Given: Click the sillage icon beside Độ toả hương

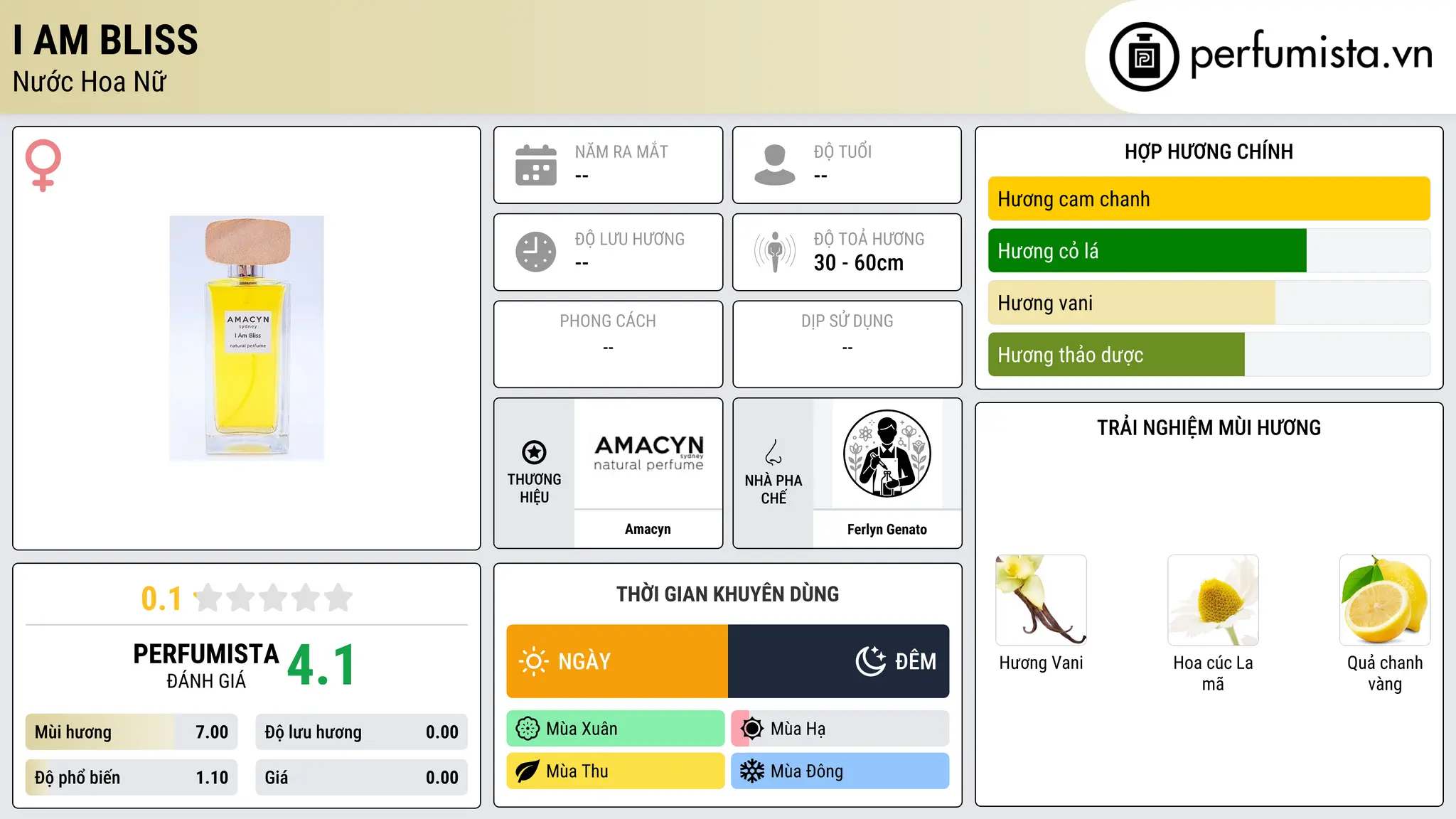Looking at the screenshot, I should (775, 252).
